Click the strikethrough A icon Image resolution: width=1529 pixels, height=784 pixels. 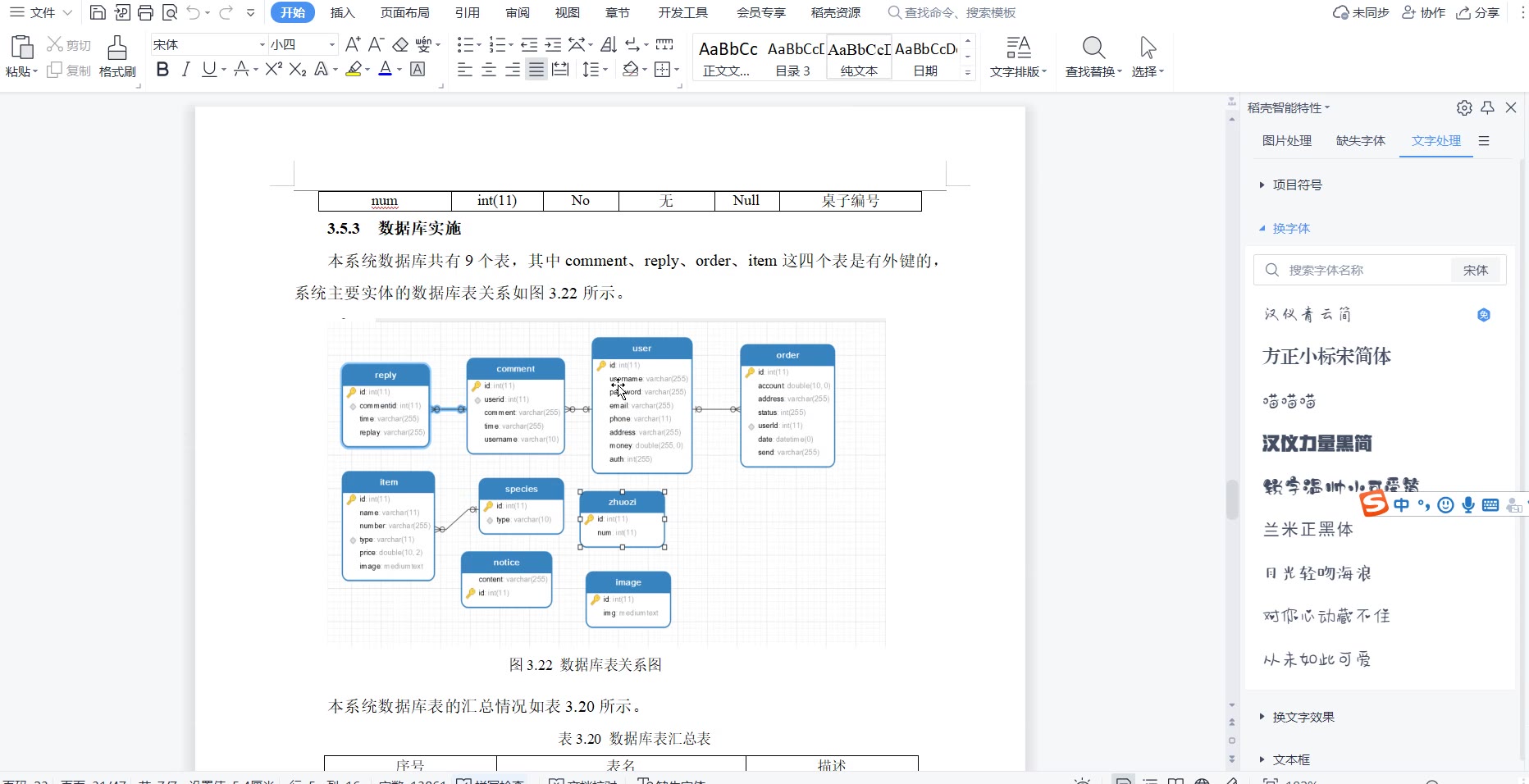click(241, 70)
